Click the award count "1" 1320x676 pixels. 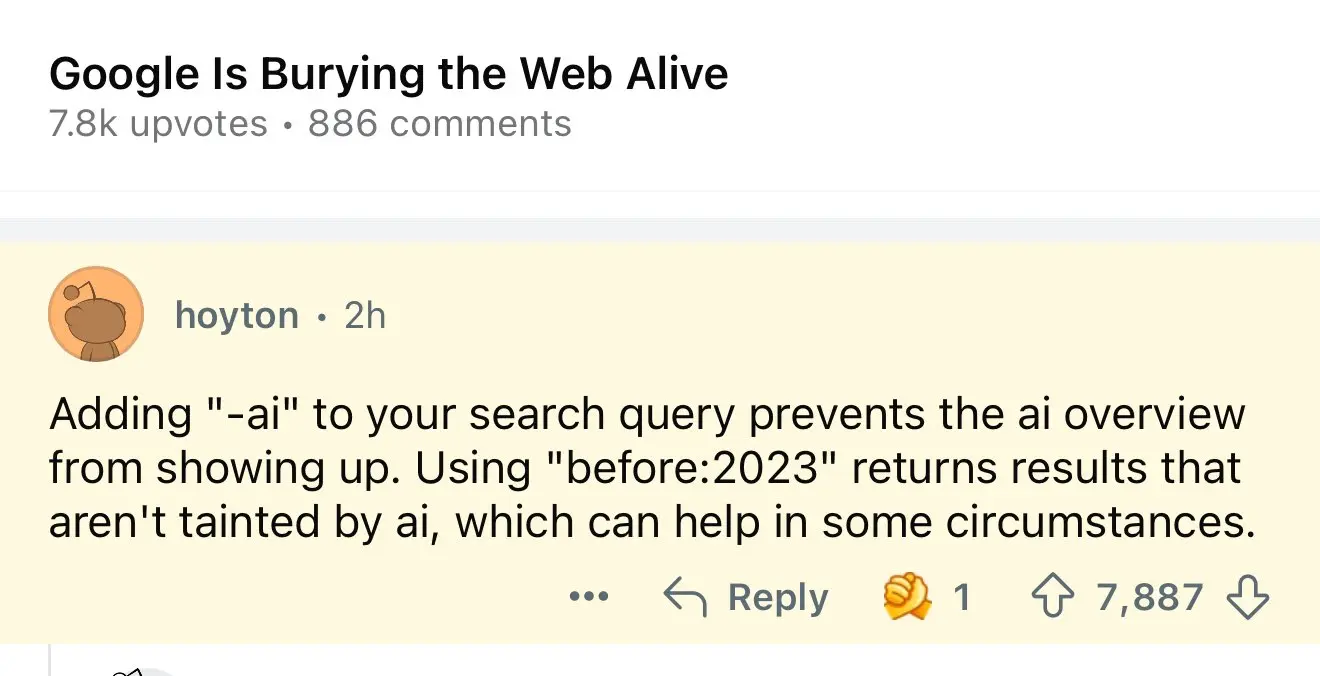pyautogui.click(x=962, y=598)
